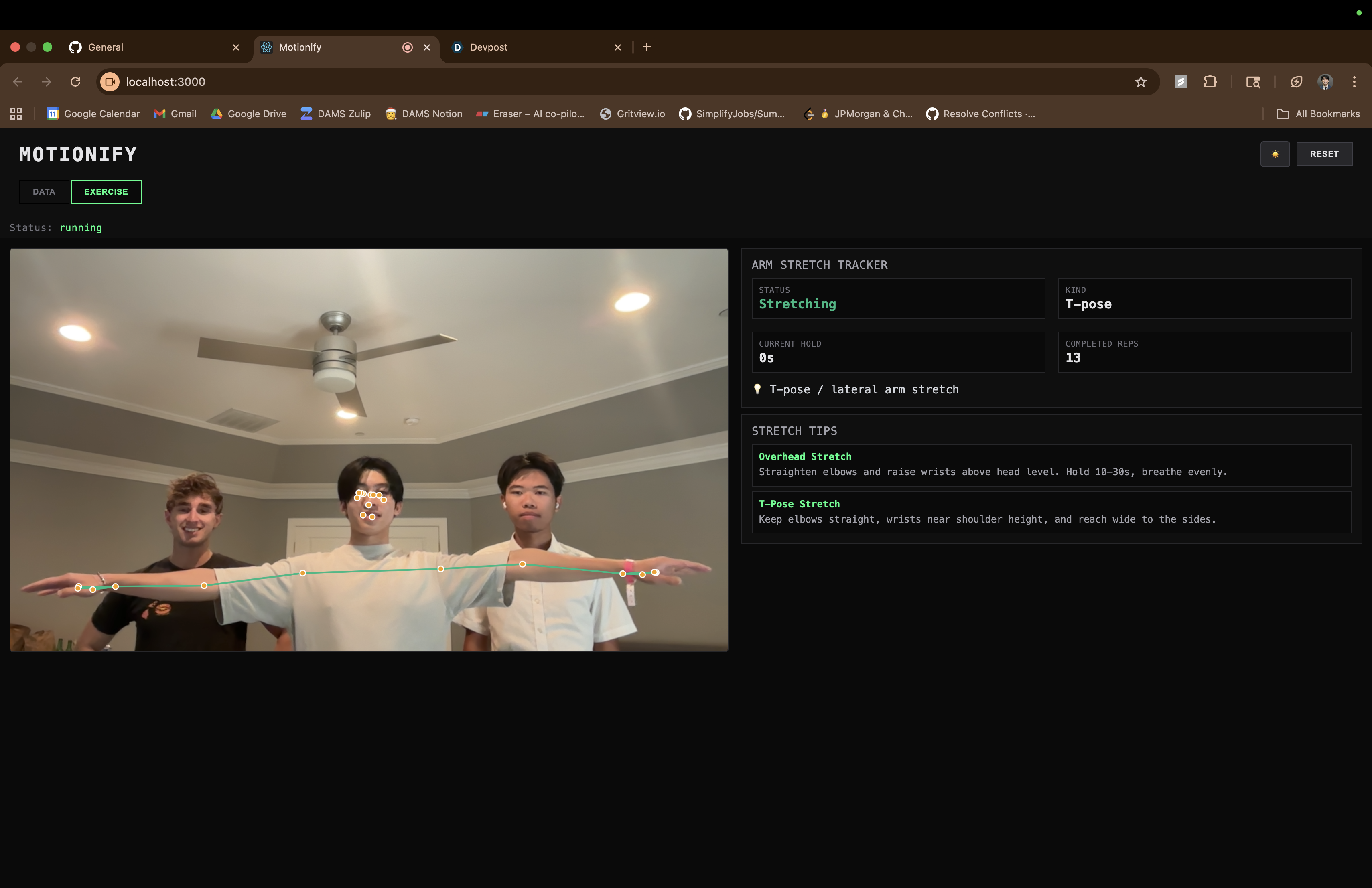Viewport: 1372px width, 888px height.
Task: Open the Chrome three-dot menu
Action: pos(1354,82)
